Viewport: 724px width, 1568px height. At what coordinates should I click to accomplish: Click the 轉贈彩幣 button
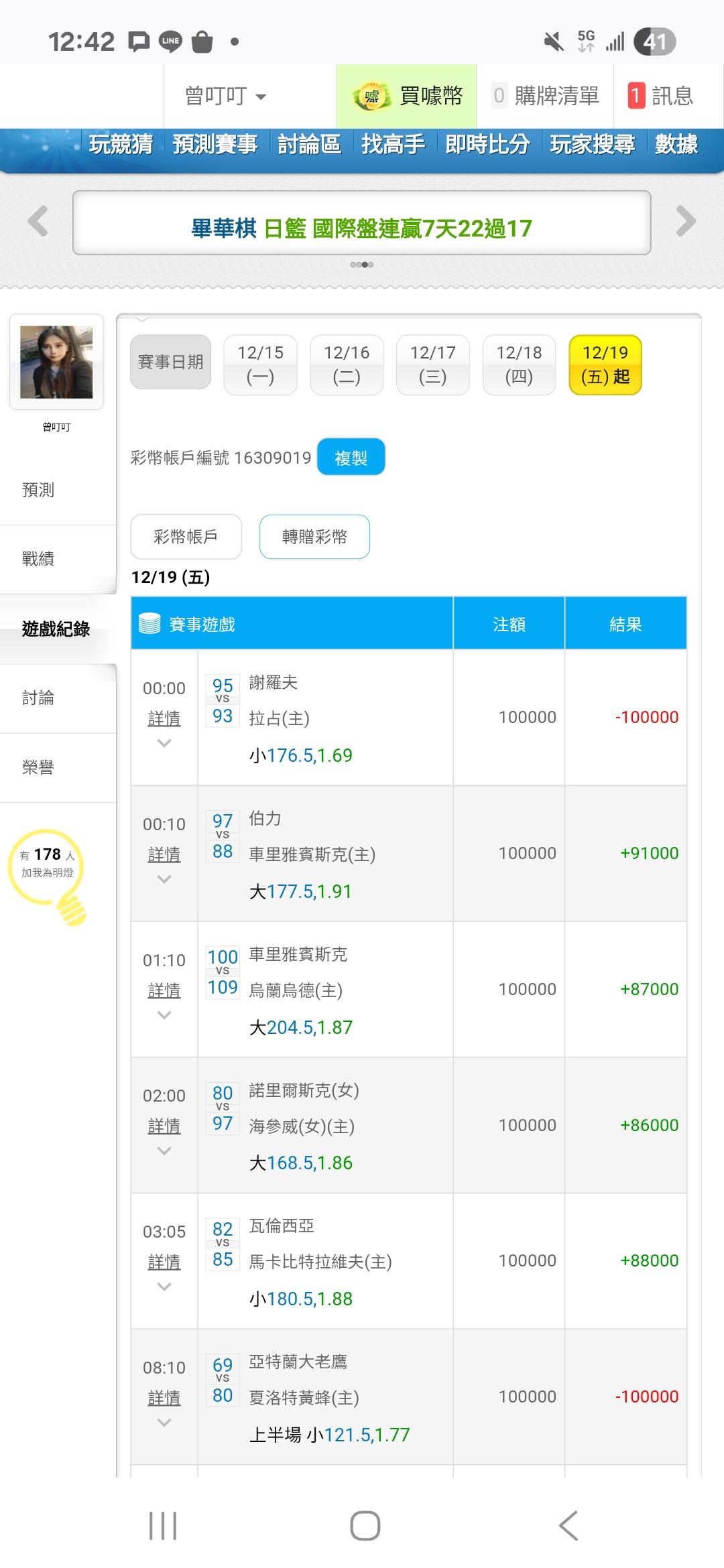point(314,537)
